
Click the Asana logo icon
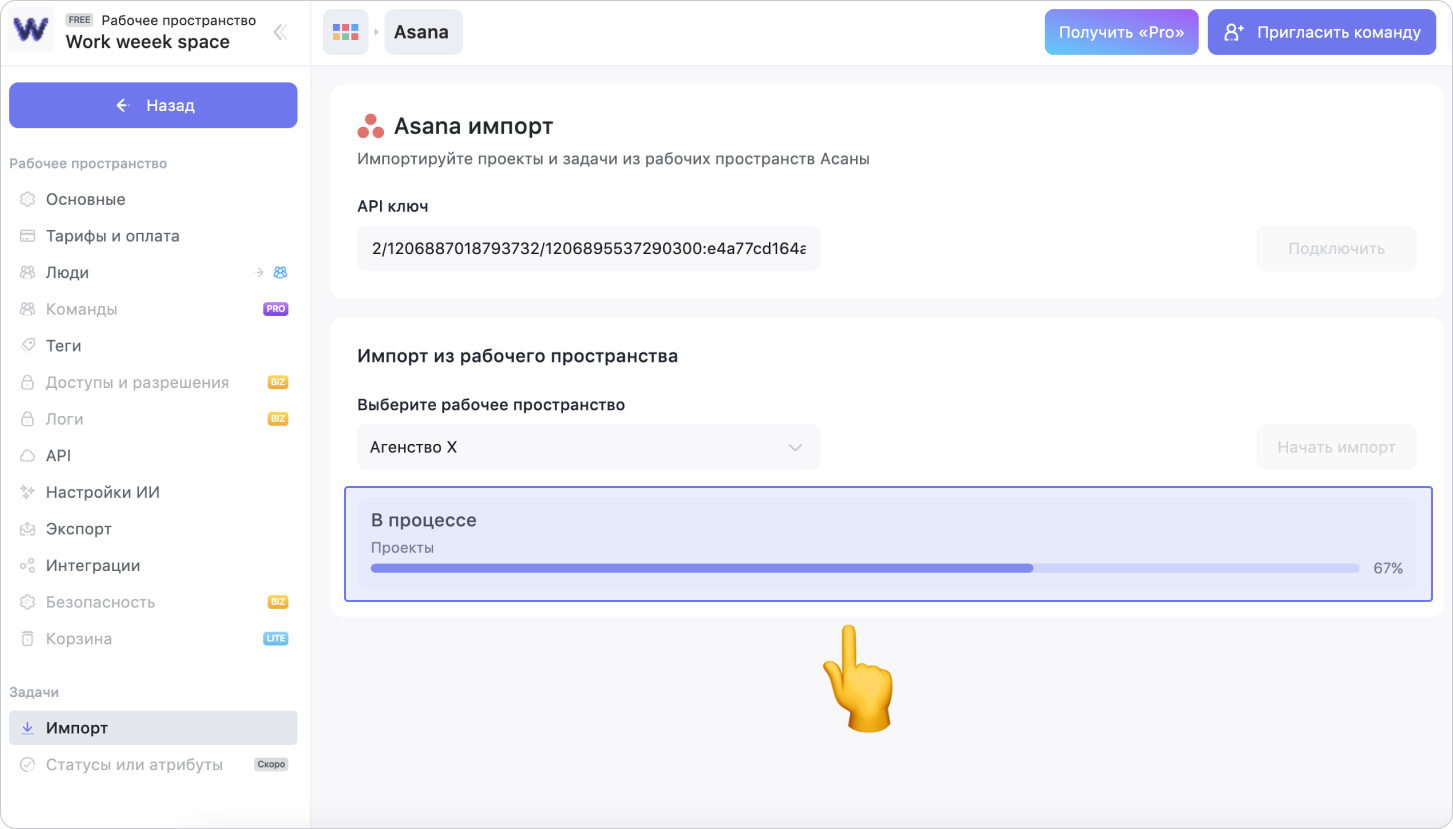[370, 126]
